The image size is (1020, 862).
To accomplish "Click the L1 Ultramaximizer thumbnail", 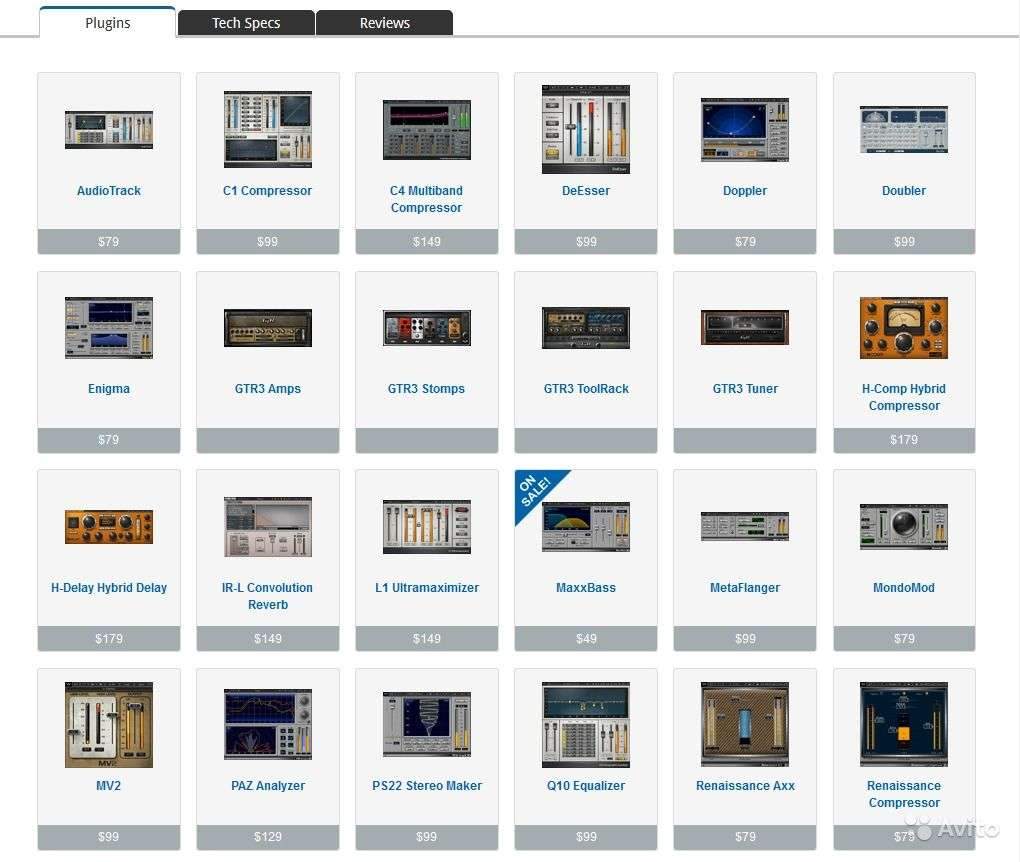I will (427, 527).
